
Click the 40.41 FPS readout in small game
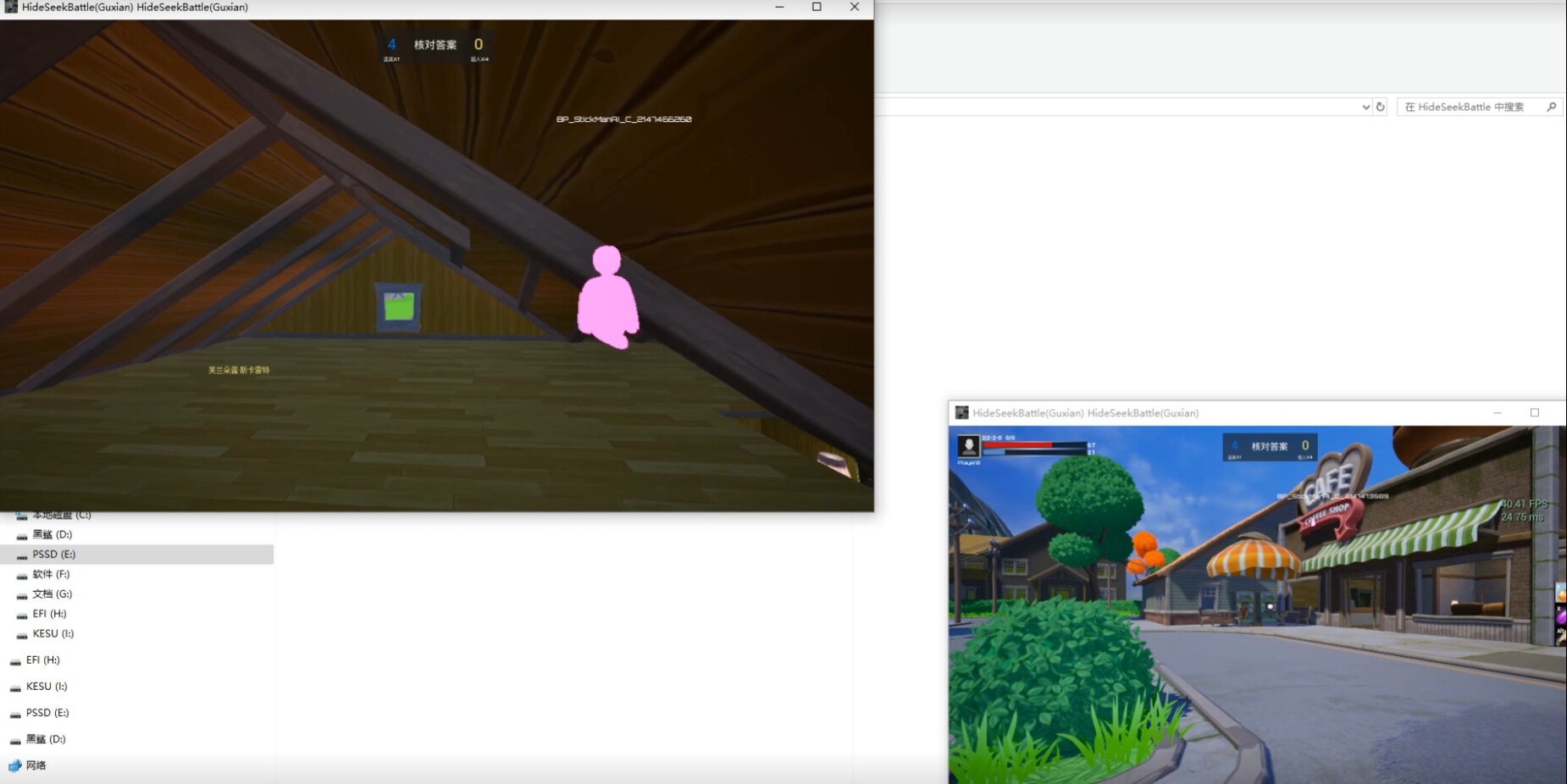(x=1524, y=504)
